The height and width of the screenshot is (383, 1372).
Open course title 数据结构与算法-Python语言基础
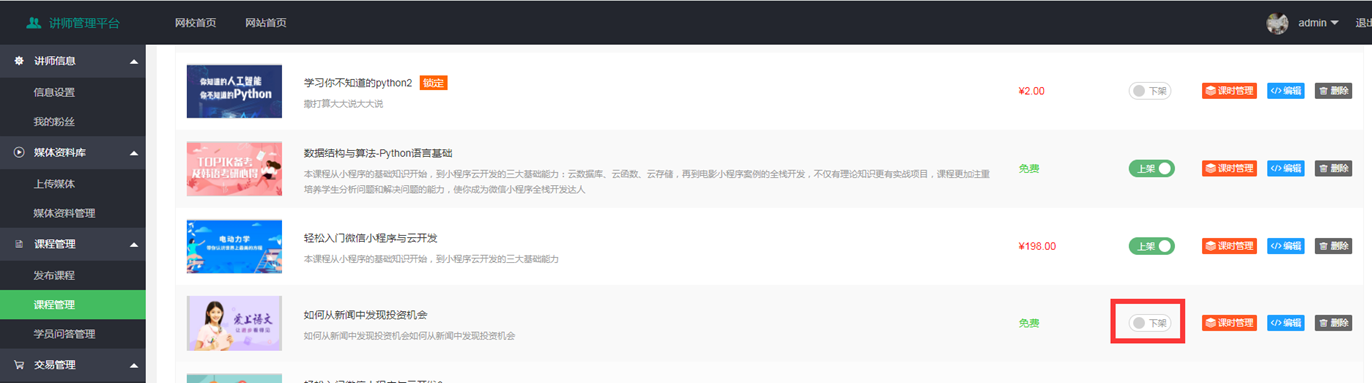point(378,153)
